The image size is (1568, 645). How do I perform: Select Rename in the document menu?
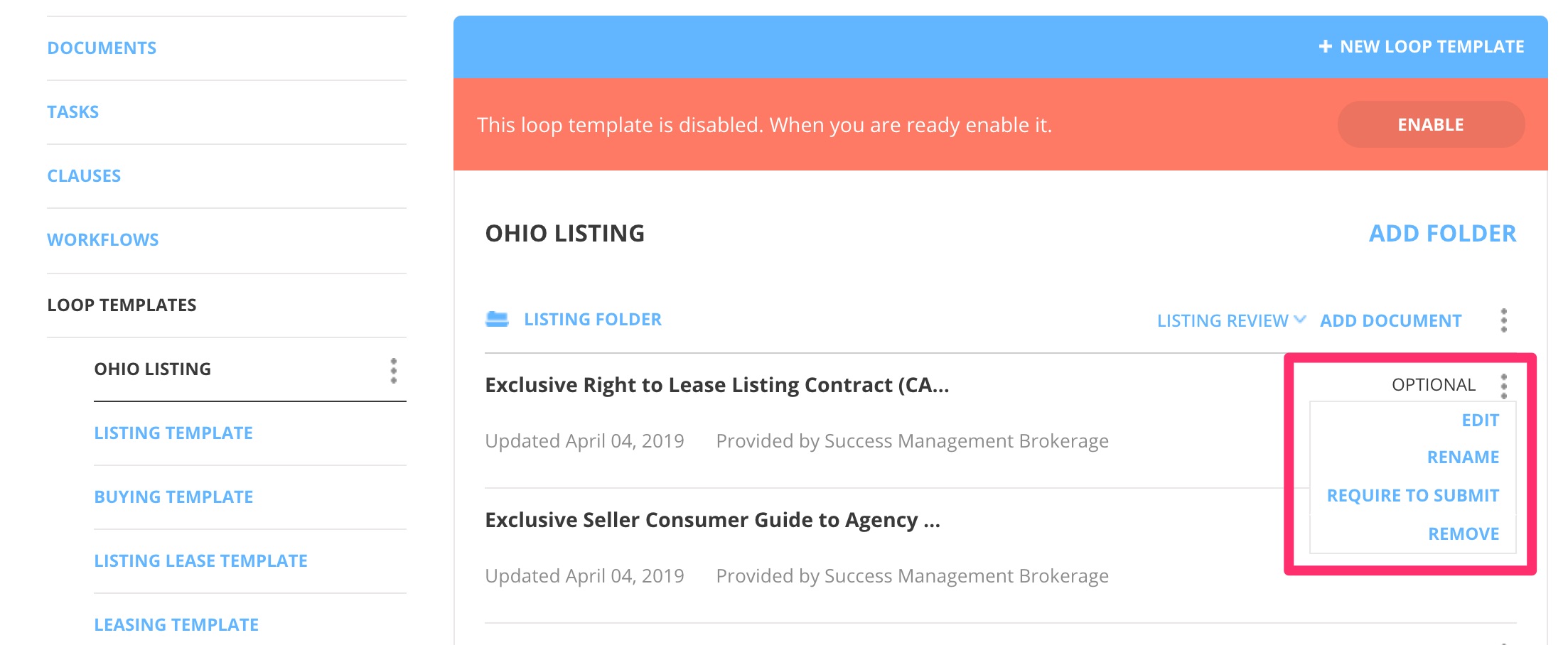click(1463, 457)
